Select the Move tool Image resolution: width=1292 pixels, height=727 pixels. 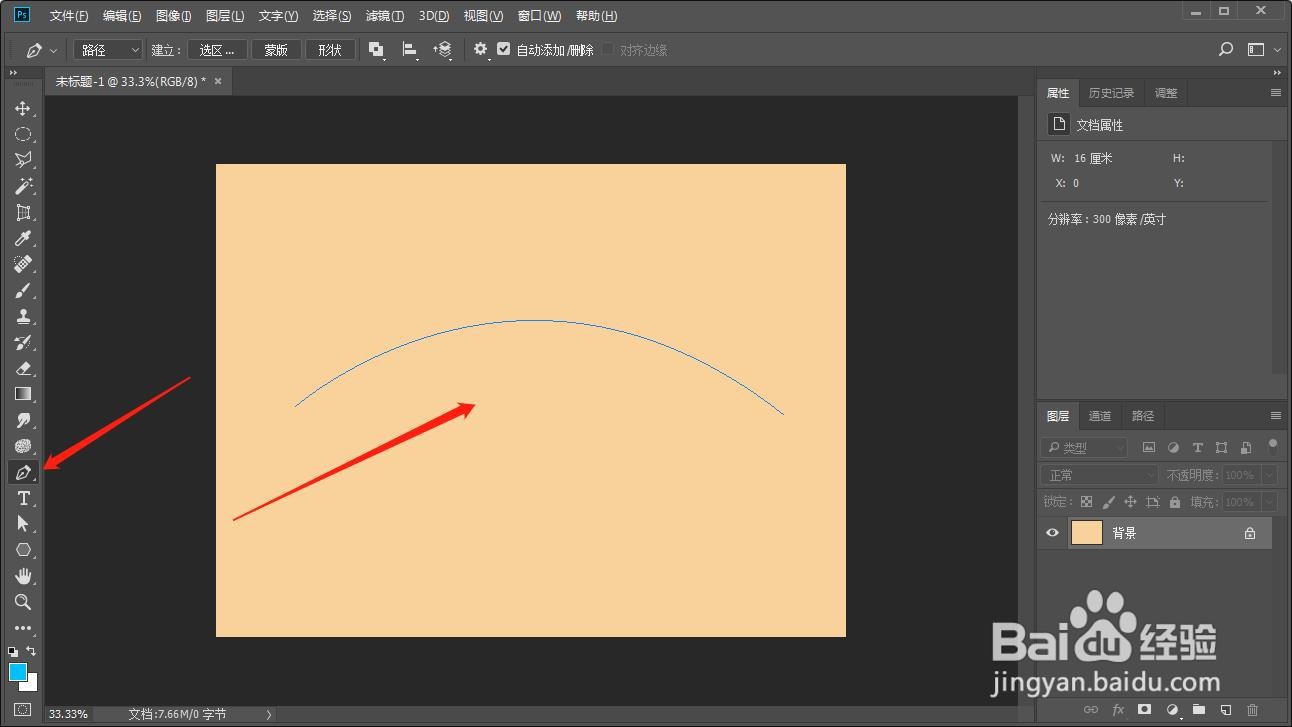pyautogui.click(x=23, y=108)
